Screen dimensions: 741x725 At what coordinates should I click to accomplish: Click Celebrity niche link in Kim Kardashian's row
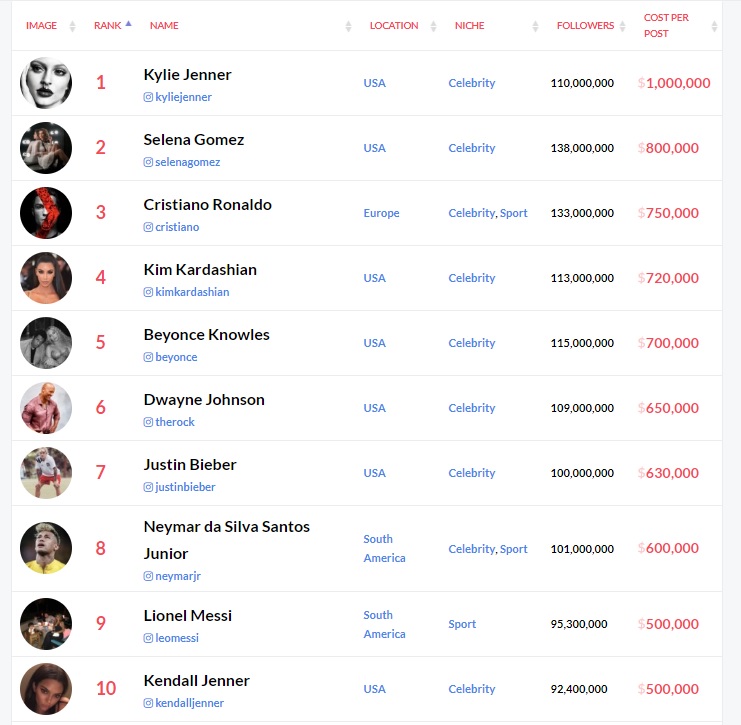click(x=472, y=278)
